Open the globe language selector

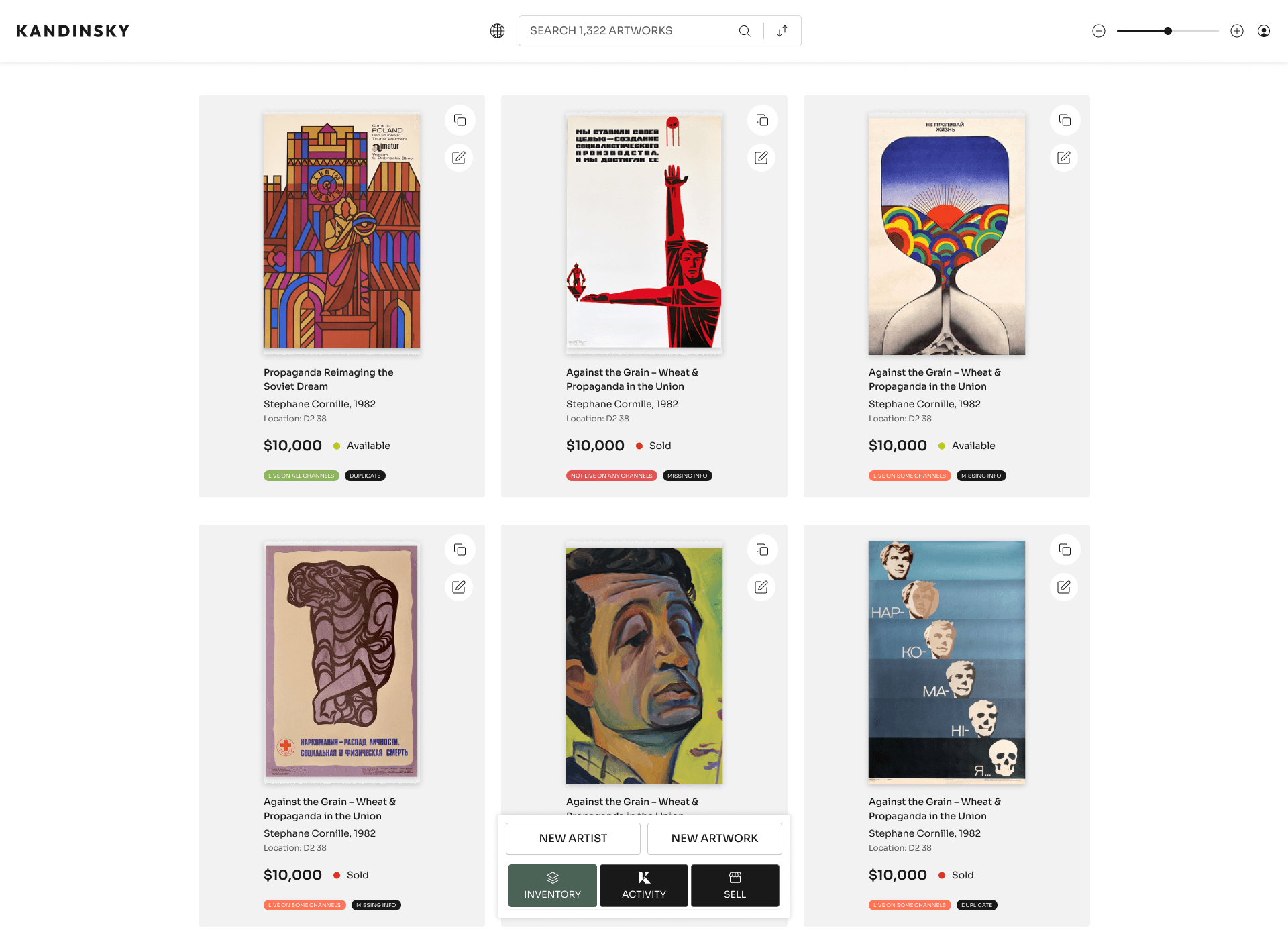click(x=497, y=30)
